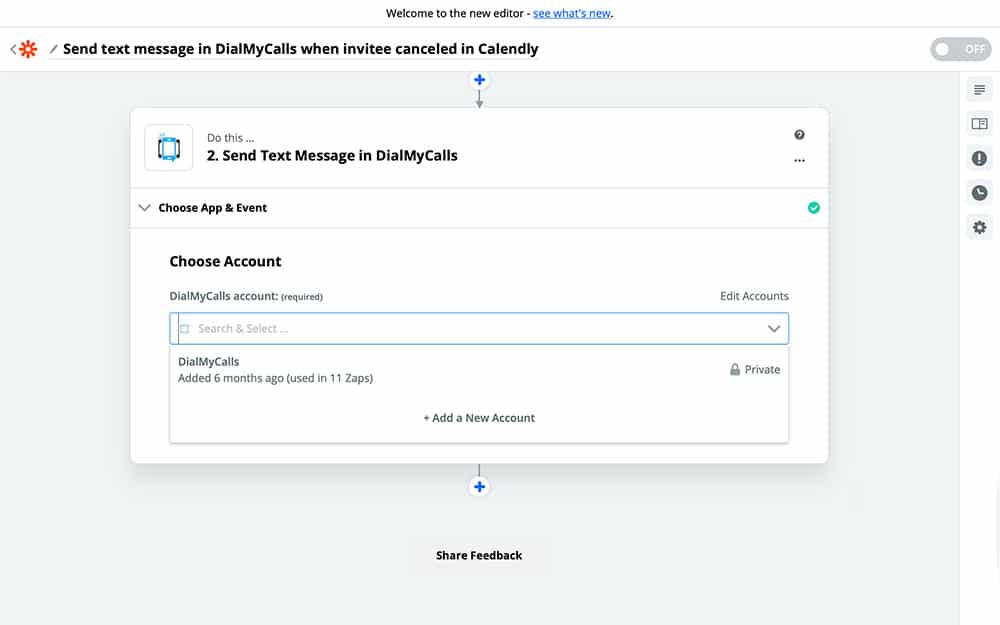Open the guide book icon in sidebar

pyautogui.click(x=979, y=124)
